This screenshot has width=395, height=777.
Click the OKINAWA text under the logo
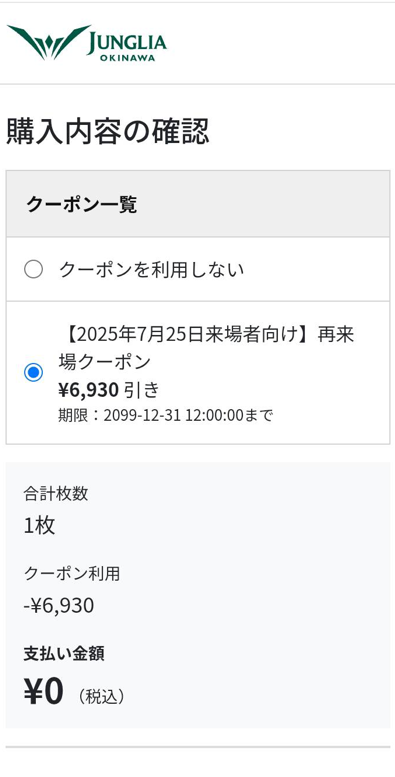[127, 58]
